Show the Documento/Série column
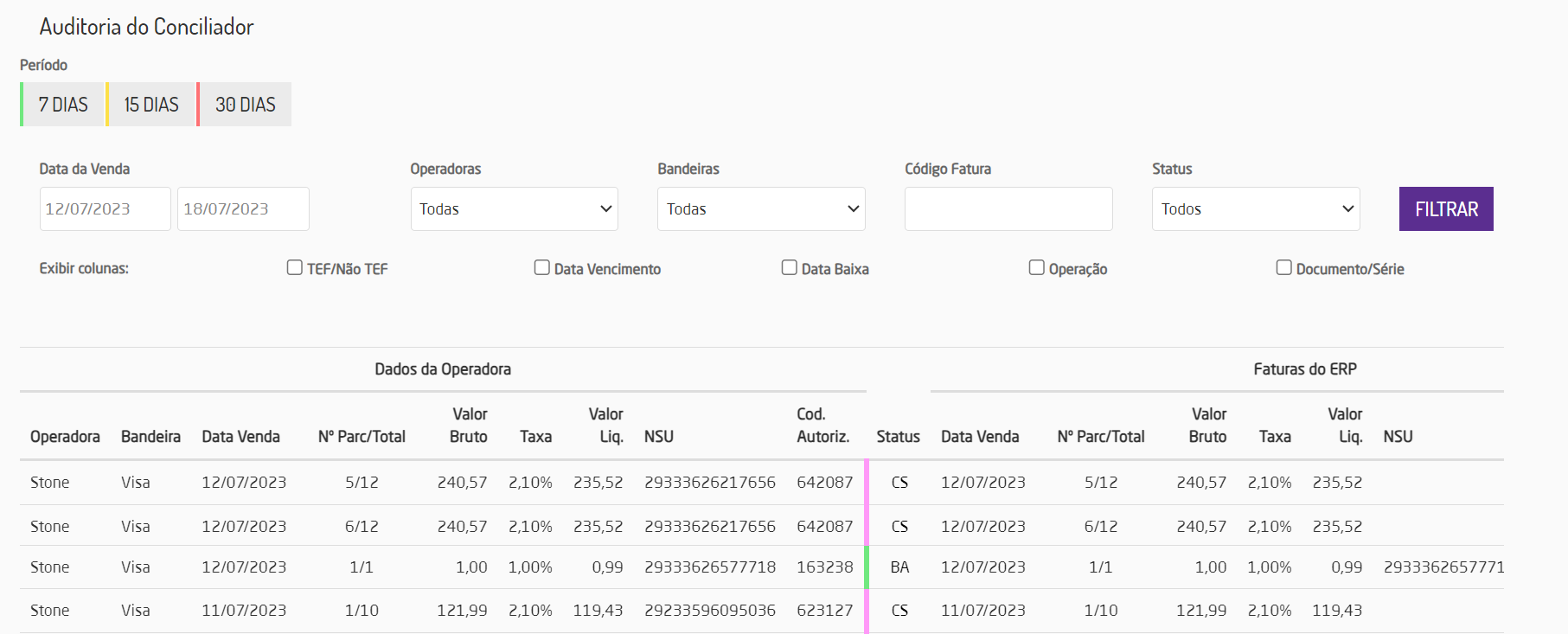The height and width of the screenshot is (634, 1568). click(1284, 268)
